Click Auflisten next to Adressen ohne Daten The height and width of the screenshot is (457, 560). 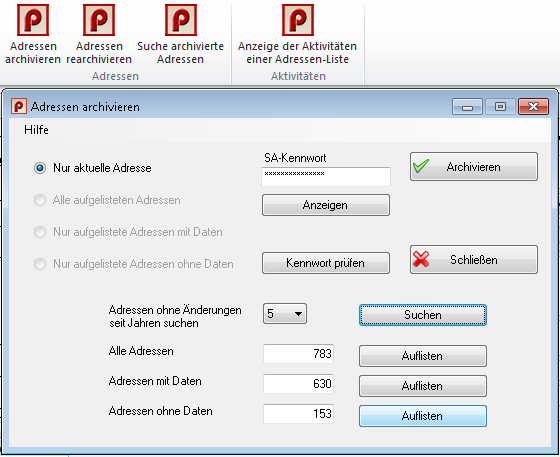click(423, 416)
